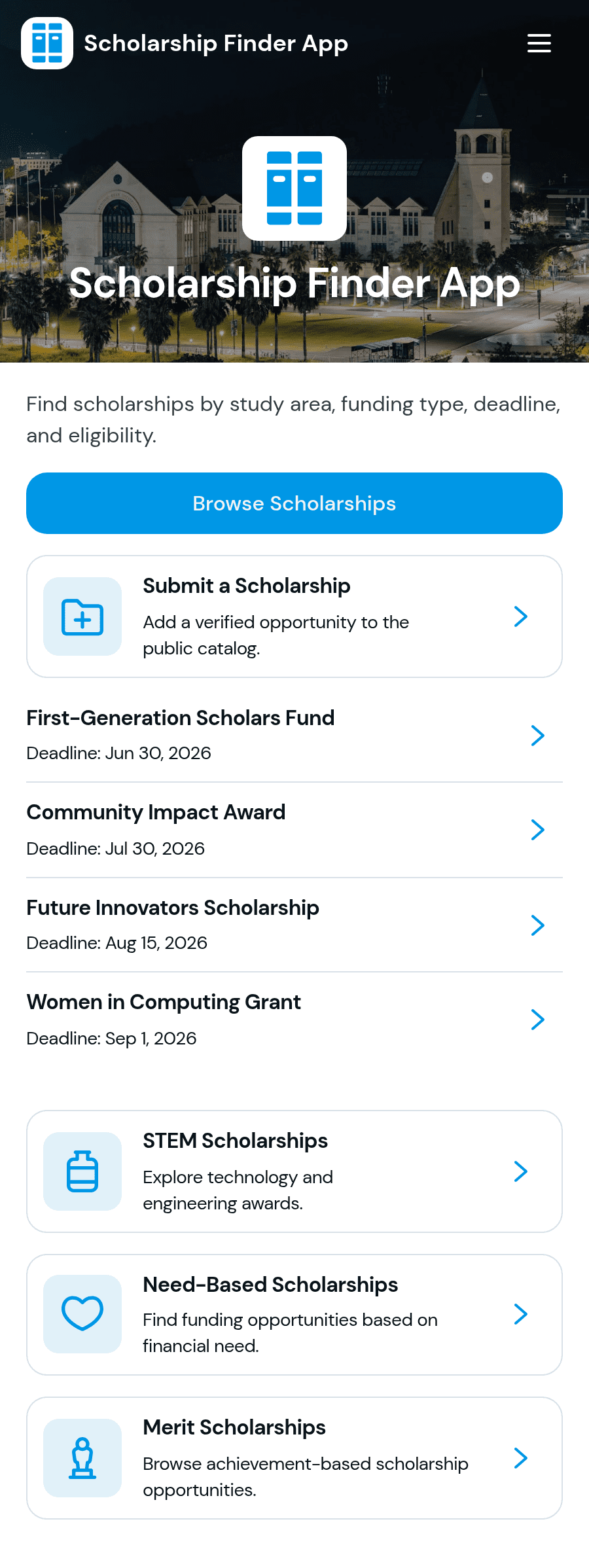589x1568 pixels.
Task: Open the Submit a Scholarship chevron
Action: (521, 616)
